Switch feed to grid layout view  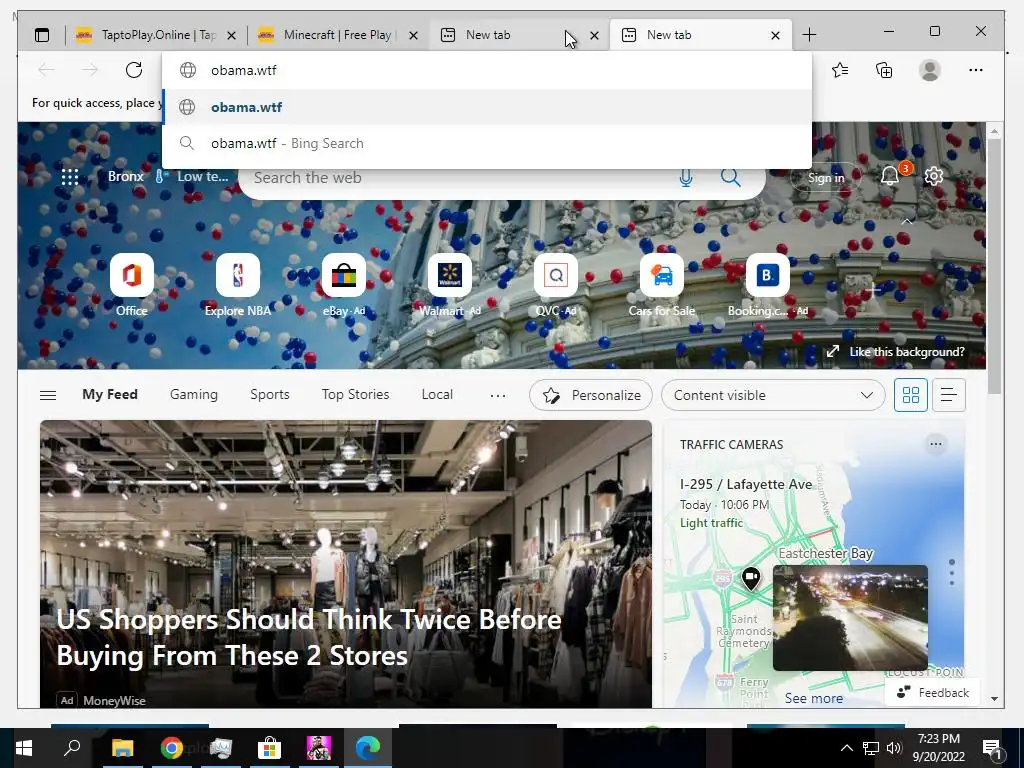click(x=910, y=395)
